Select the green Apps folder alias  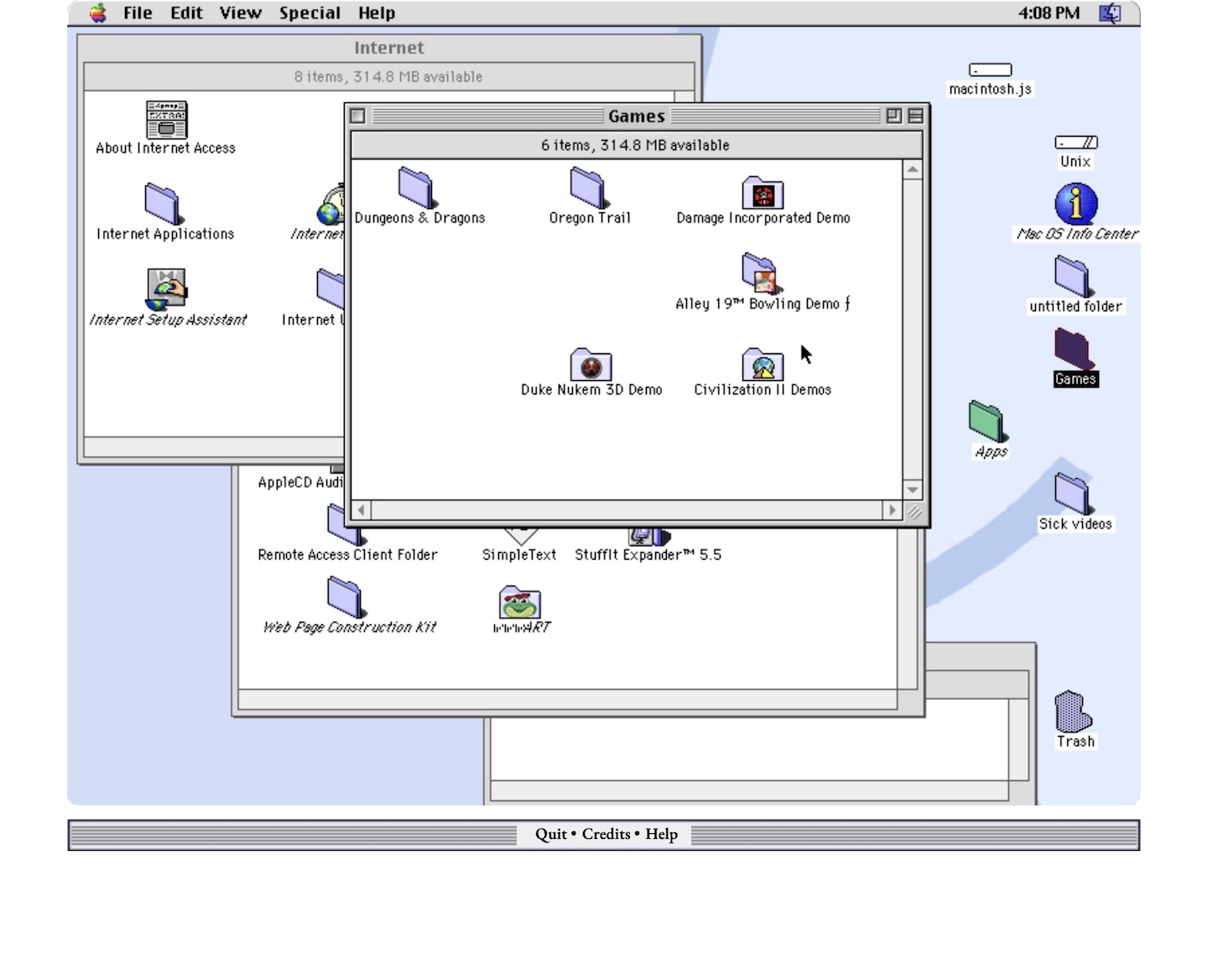tap(988, 421)
